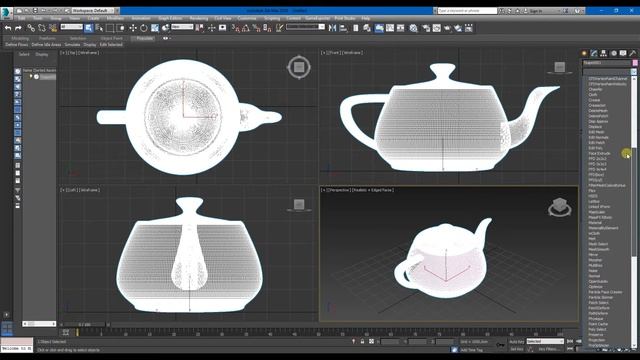Open the Customize menu
This screenshot has width=640, height=360.
click(247, 18)
